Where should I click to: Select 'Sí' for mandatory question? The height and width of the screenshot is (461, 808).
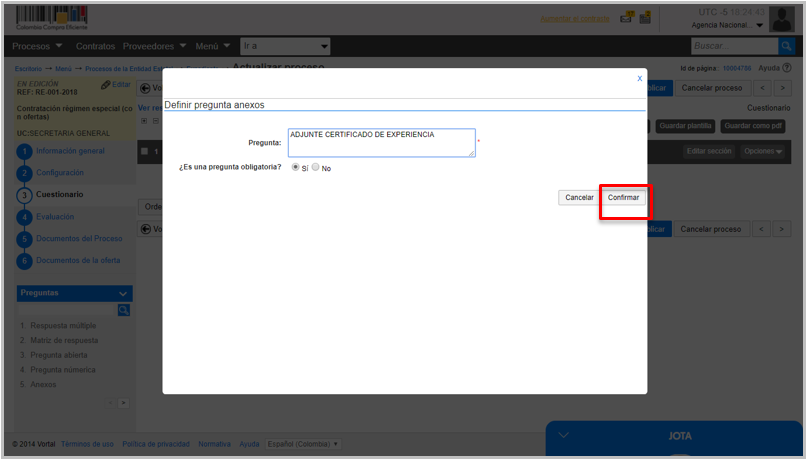(x=295, y=168)
